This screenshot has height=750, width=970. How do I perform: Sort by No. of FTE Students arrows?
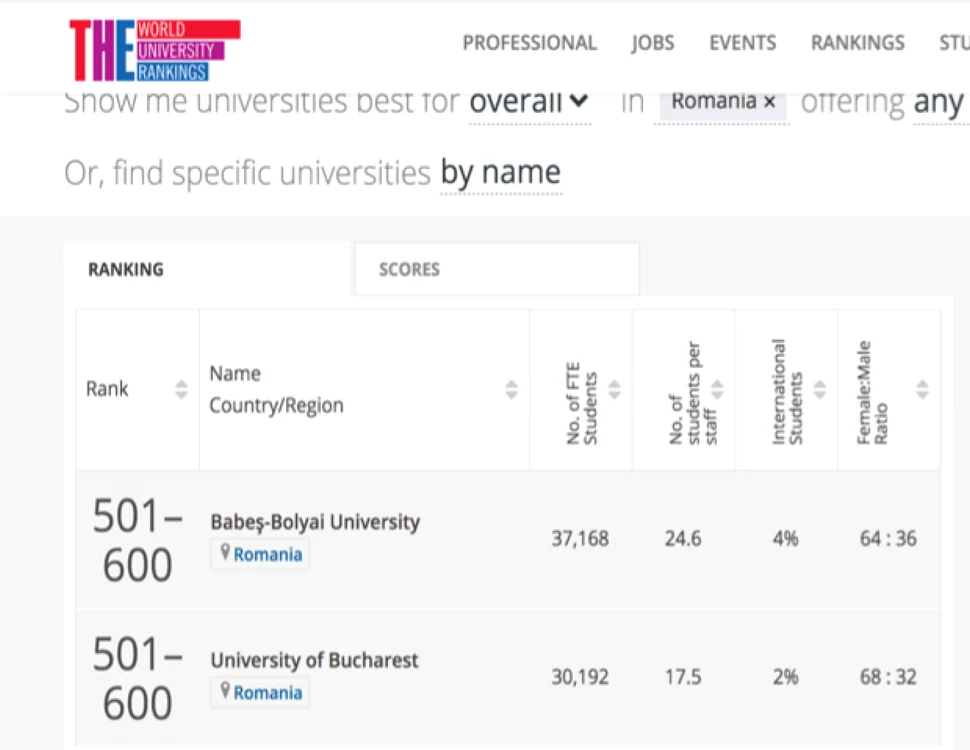coord(614,389)
